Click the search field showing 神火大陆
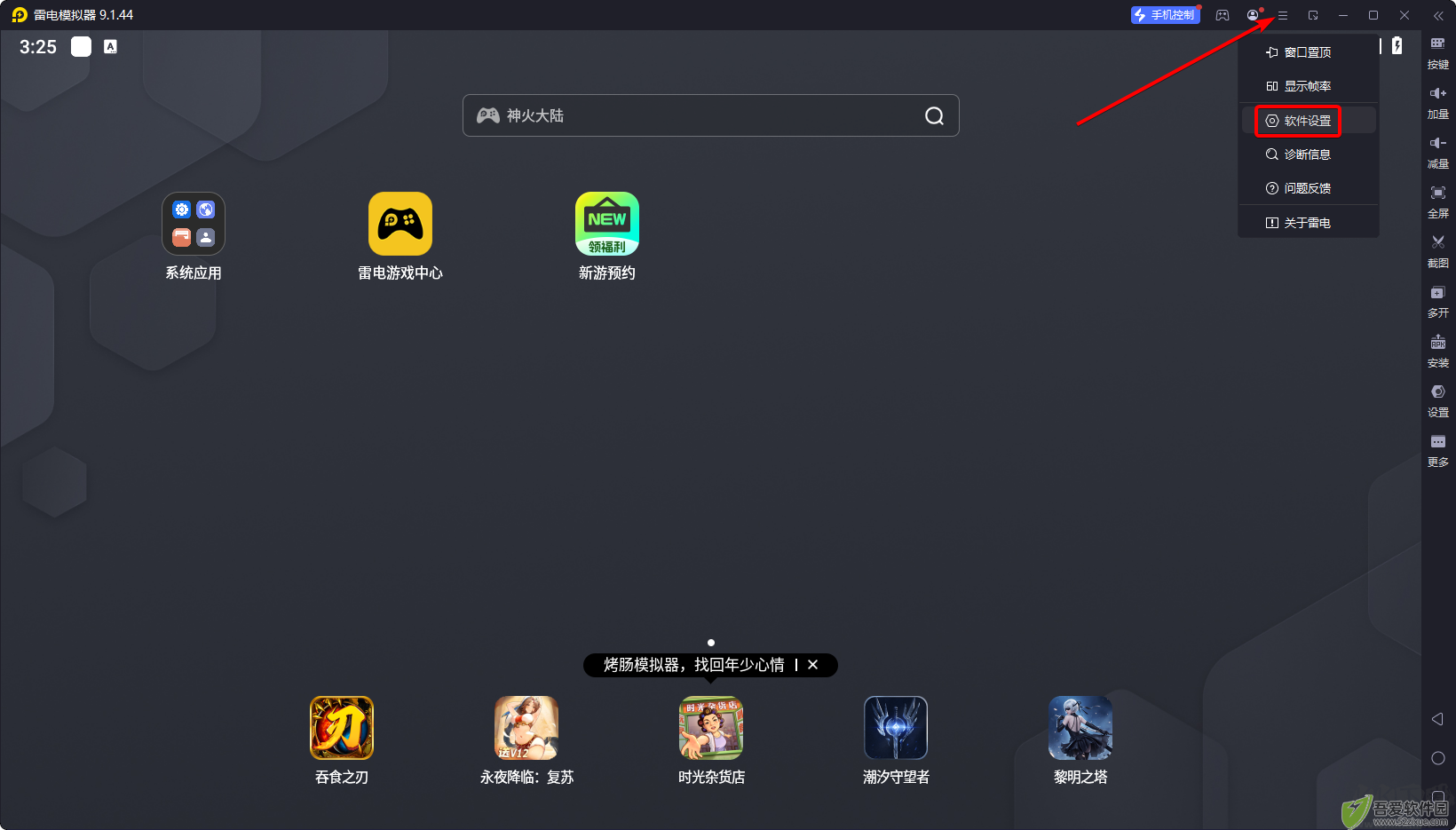1456x830 pixels. click(710, 115)
